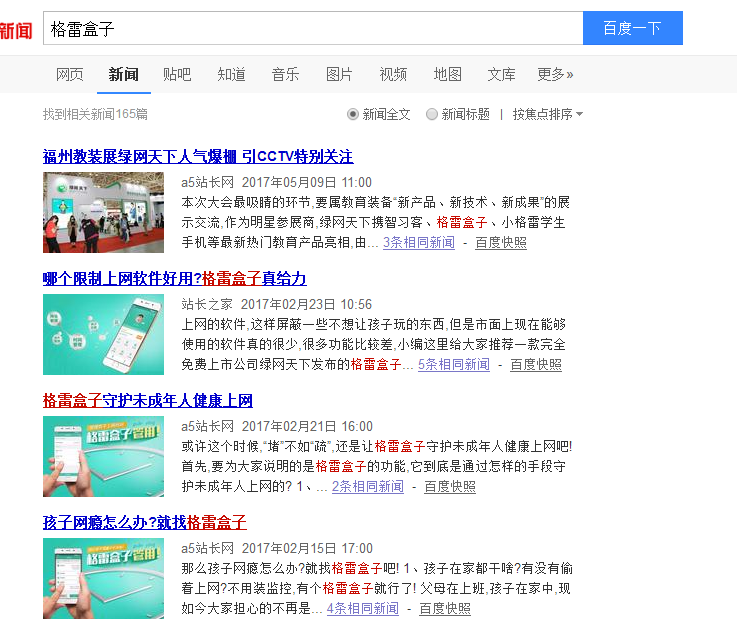
Task: Select the 新闻标题 radio button
Action: pyautogui.click(x=431, y=114)
